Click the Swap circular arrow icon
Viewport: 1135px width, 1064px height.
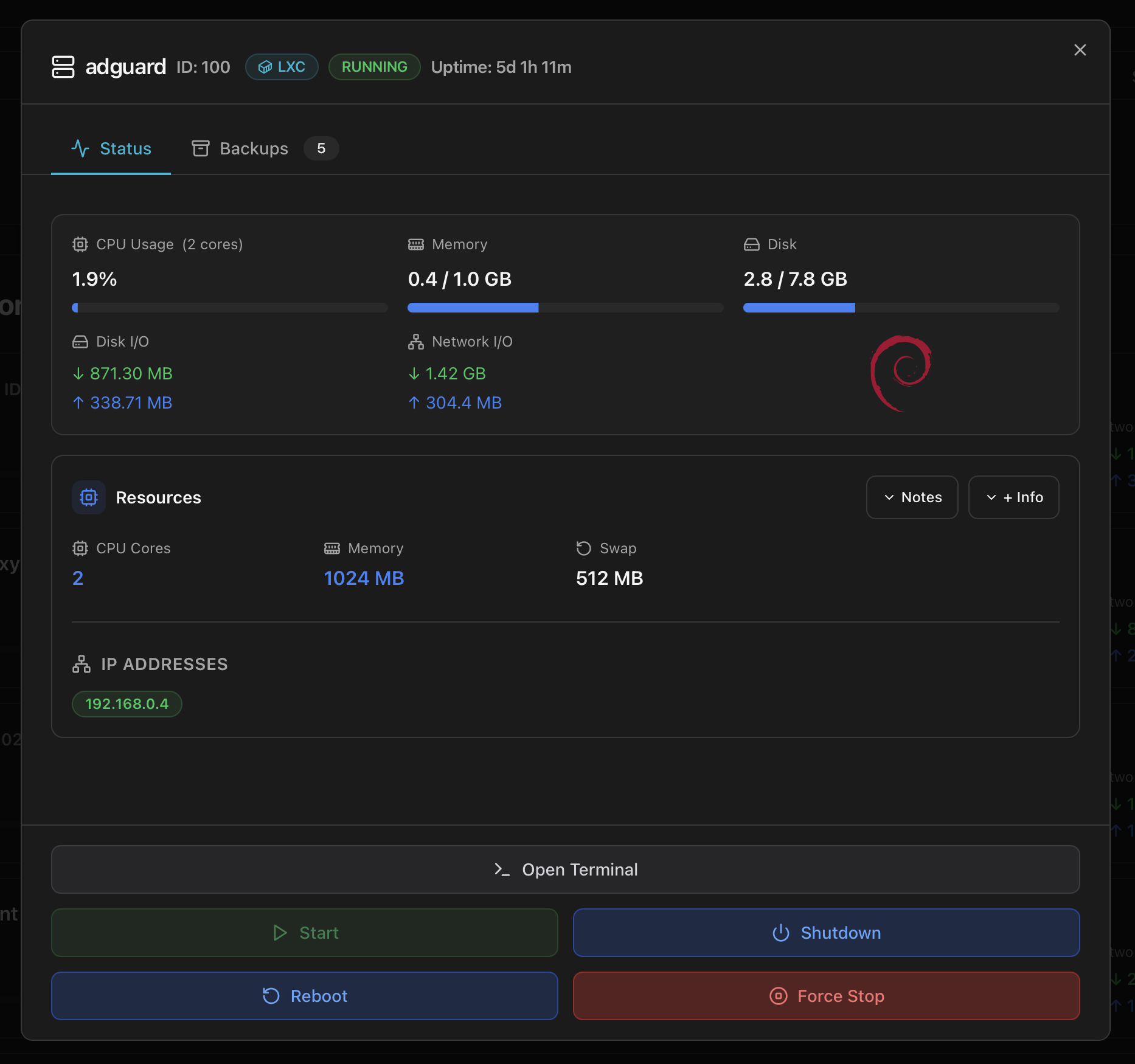tap(584, 548)
